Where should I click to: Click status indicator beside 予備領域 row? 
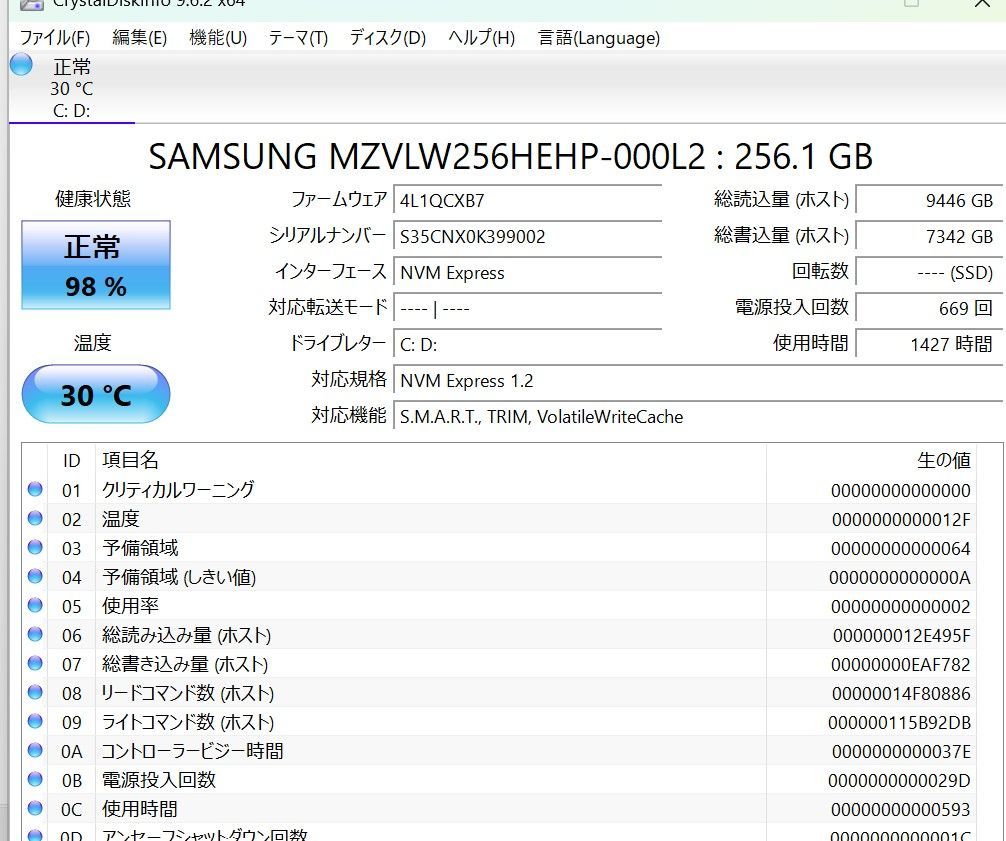pos(35,547)
